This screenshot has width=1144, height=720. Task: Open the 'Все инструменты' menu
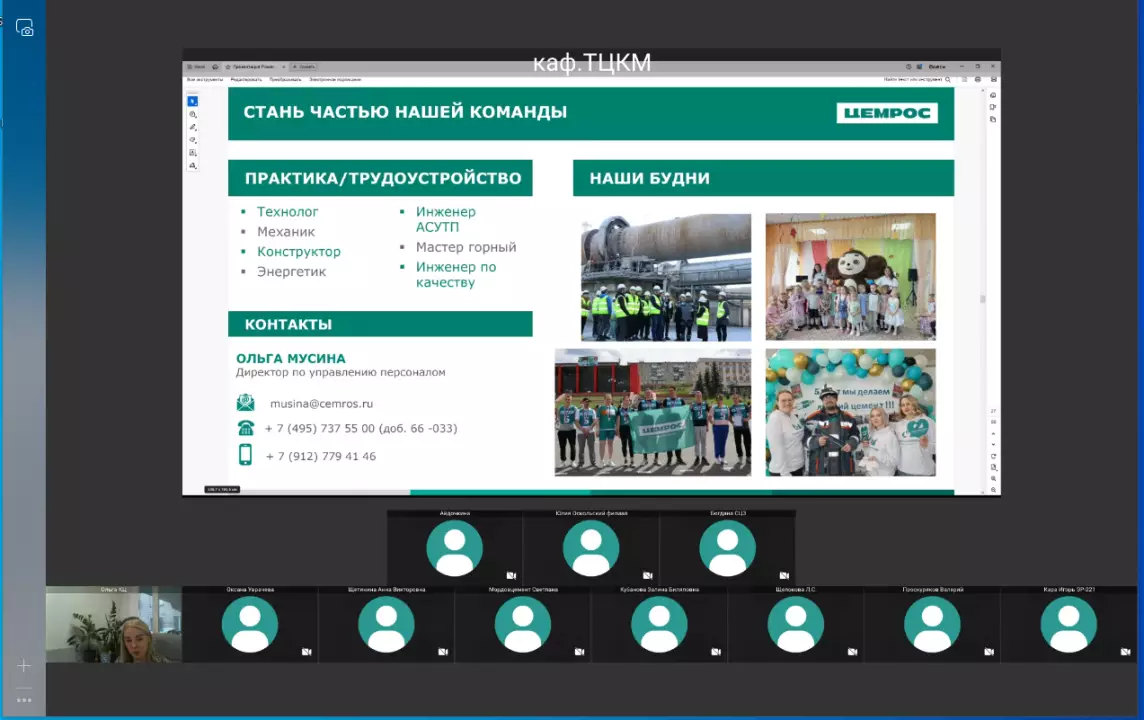(x=205, y=79)
